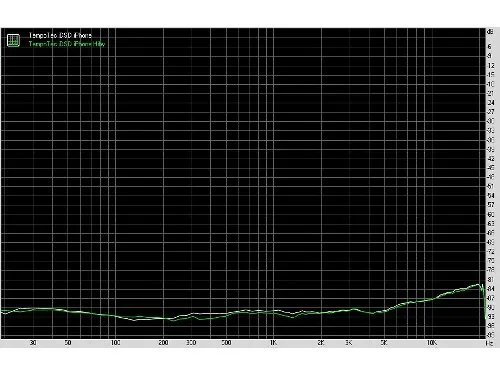Click the 200 Hz axis label
The width and height of the screenshot is (500, 375).
163,343
